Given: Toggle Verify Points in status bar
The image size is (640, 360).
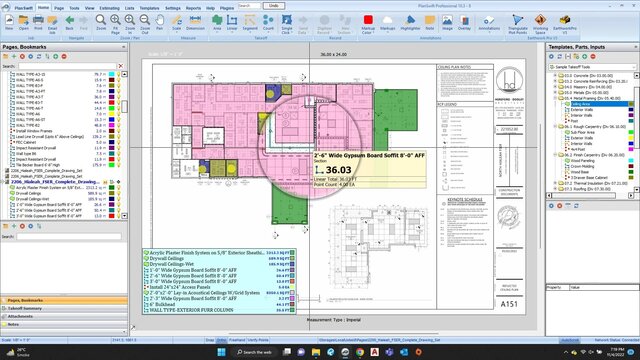Looking at the screenshot, I should [x=258, y=340].
